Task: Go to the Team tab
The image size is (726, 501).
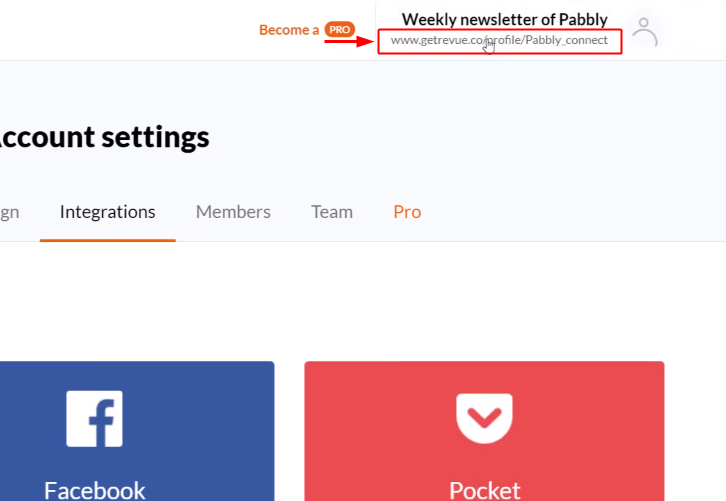Action: 332,212
